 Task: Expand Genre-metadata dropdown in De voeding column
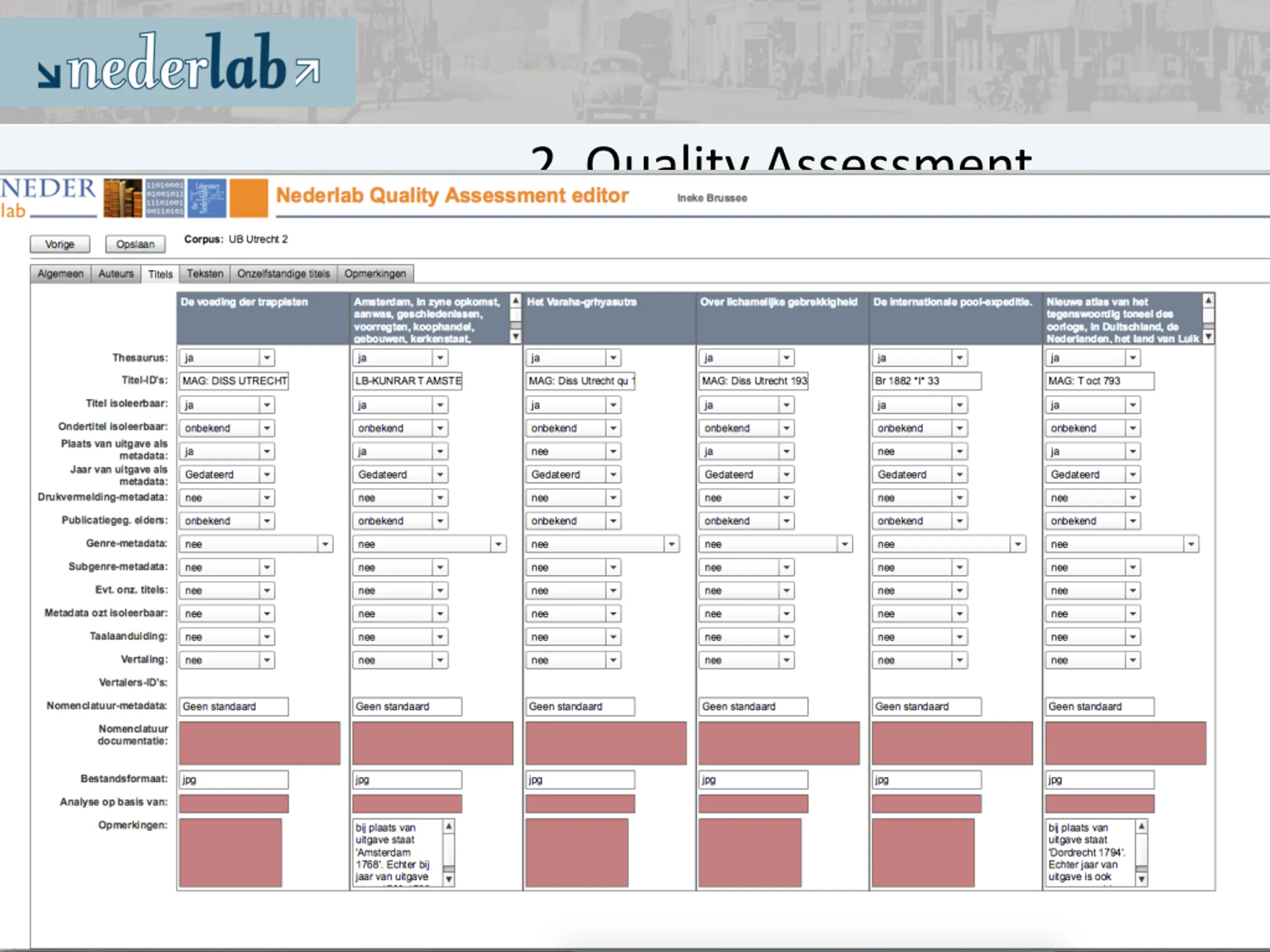coord(256,544)
